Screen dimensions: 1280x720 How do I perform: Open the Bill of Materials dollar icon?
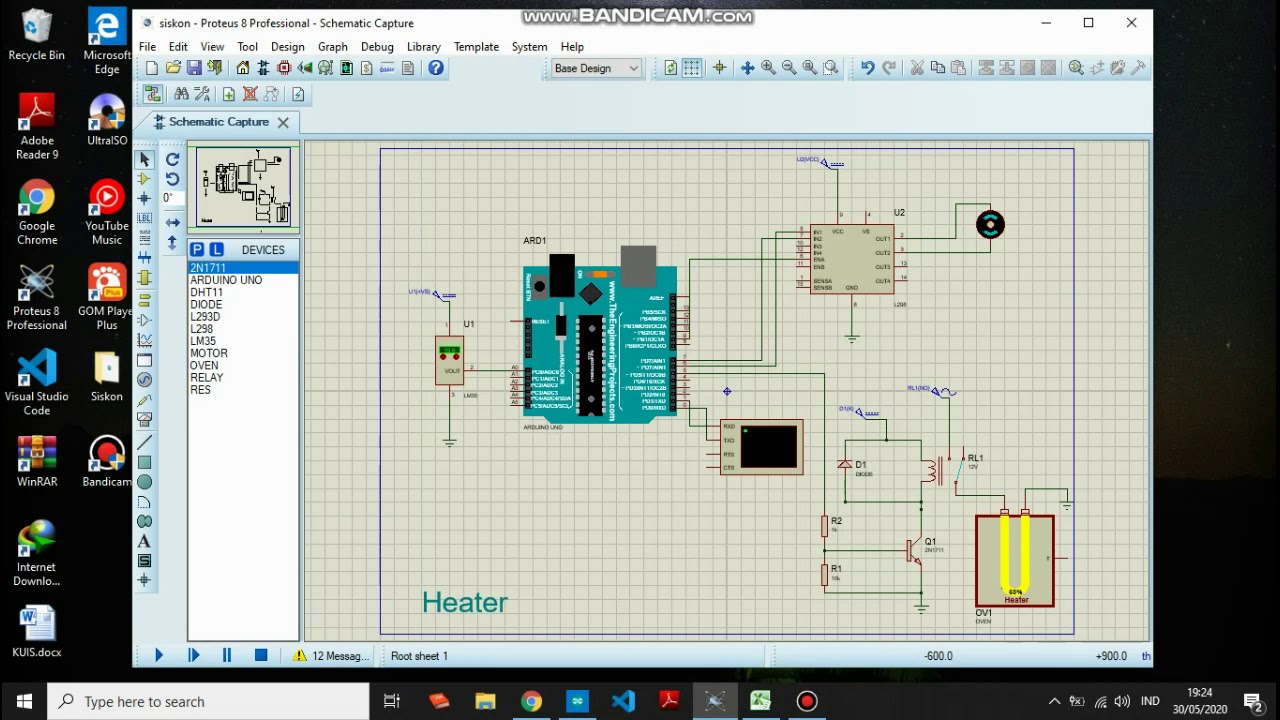[x=367, y=68]
